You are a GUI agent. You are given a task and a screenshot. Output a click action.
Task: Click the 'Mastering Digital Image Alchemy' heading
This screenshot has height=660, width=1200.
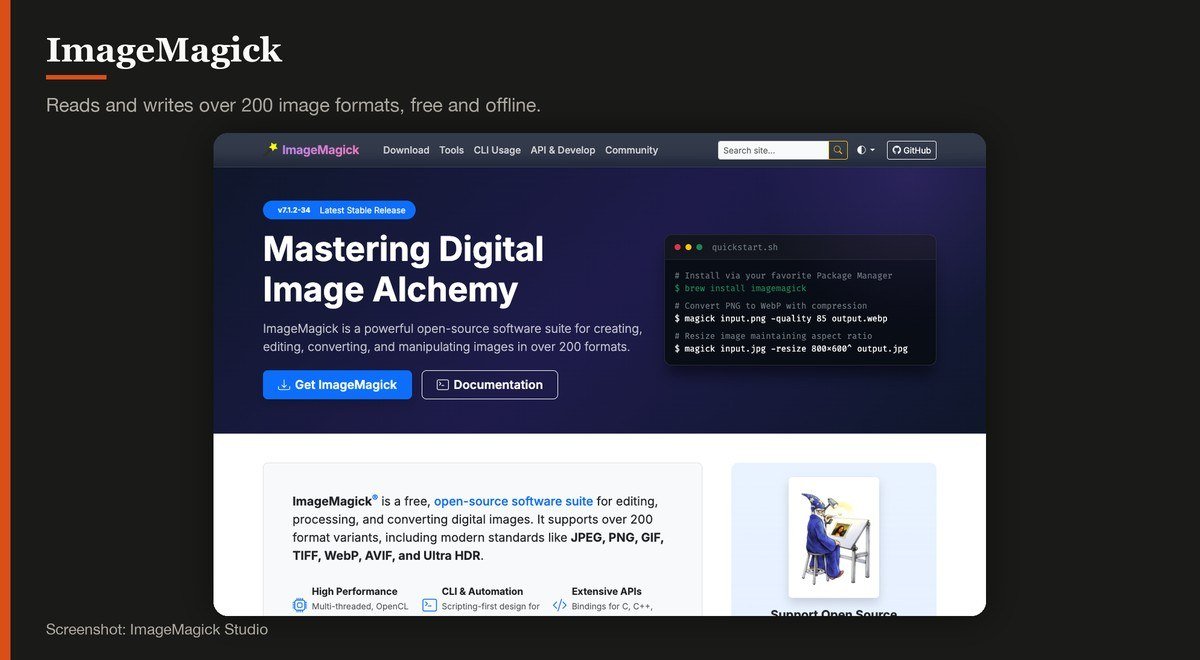click(x=403, y=269)
